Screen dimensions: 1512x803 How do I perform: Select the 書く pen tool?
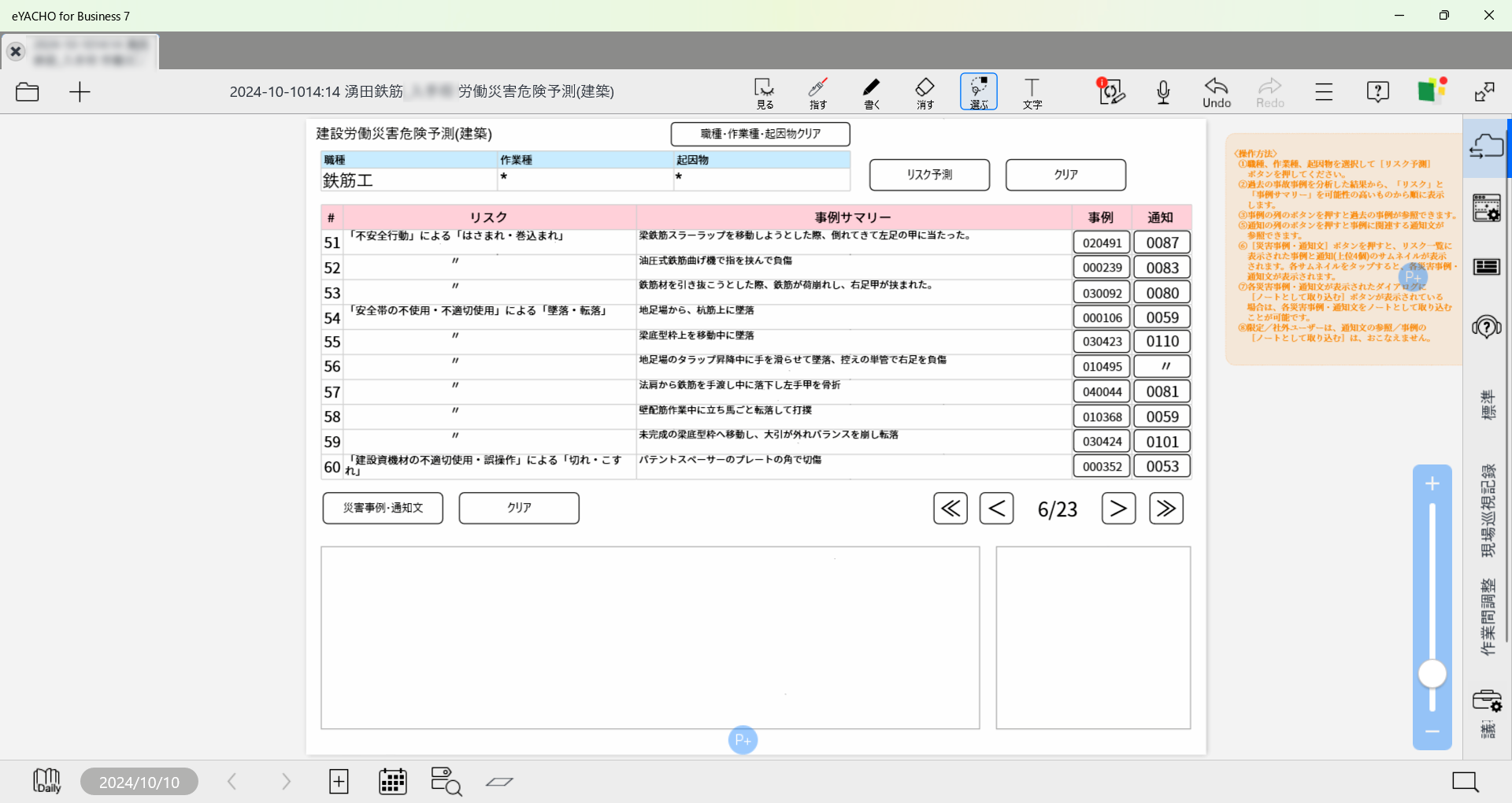[x=871, y=92]
